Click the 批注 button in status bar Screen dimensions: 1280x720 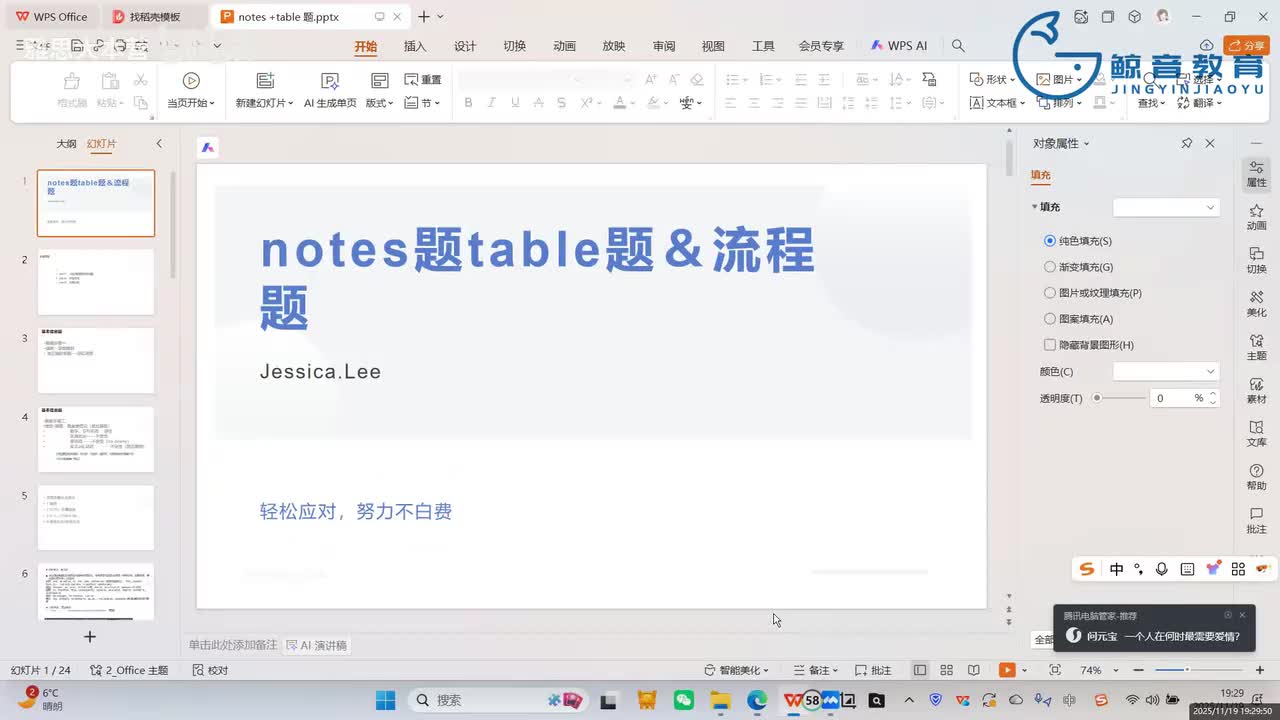(874, 670)
